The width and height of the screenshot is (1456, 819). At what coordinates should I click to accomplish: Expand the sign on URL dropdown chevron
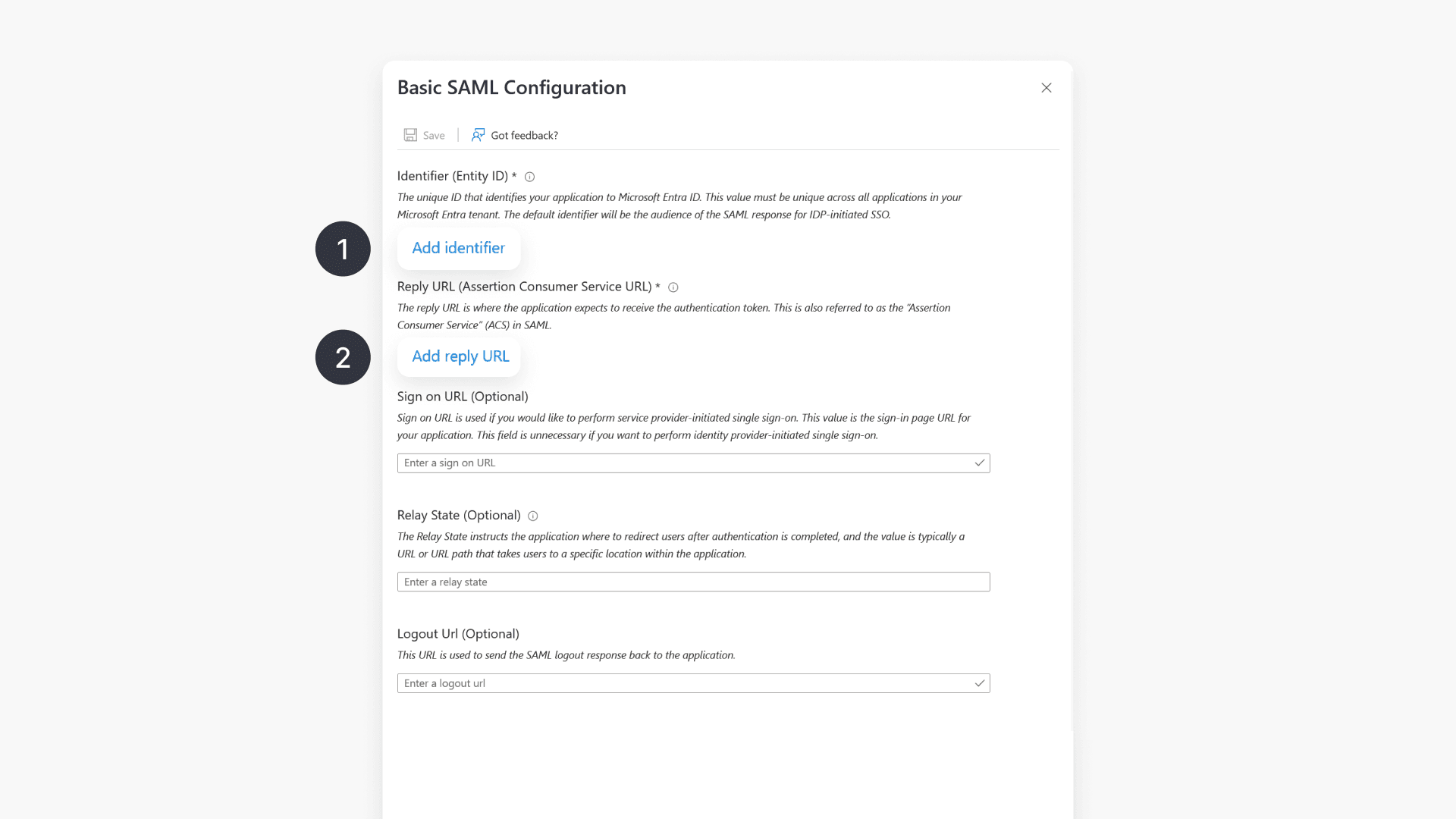click(980, 463)
